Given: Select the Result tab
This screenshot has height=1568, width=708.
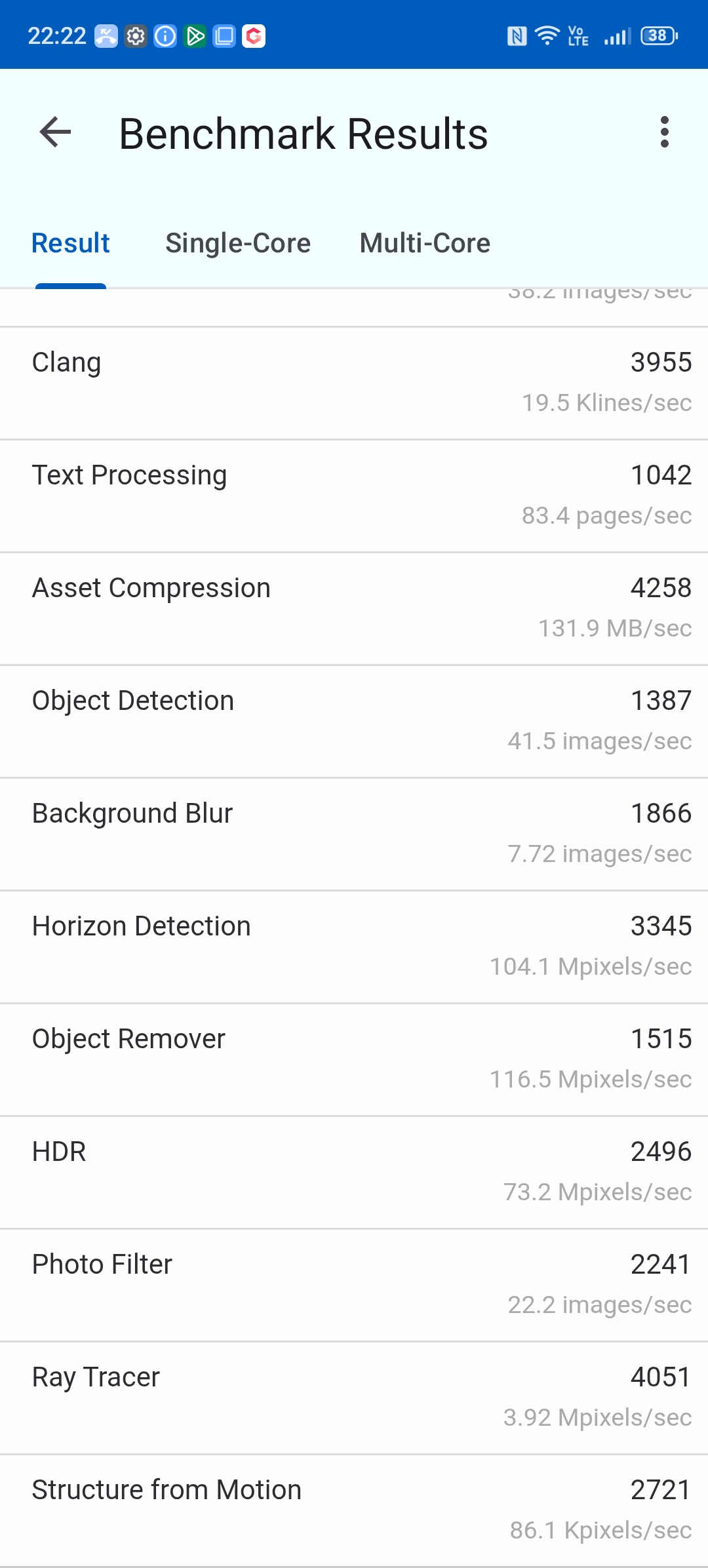Looking at the screenshot, I should click(71, 243).
